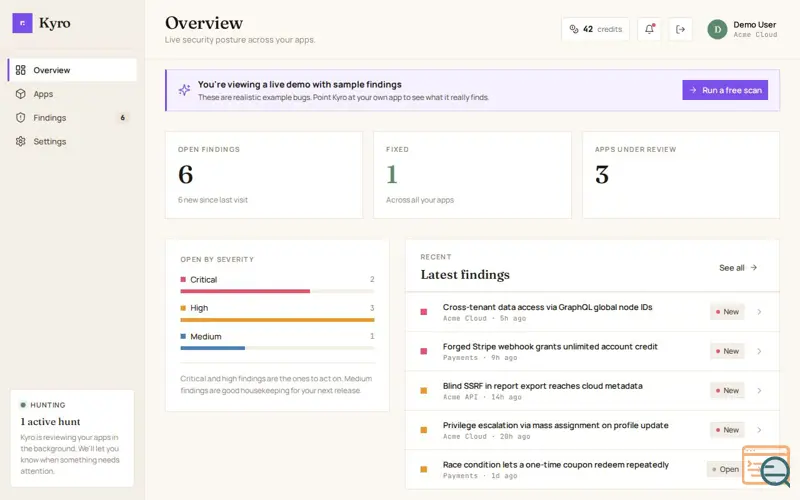The width and height of the screenshot is (800, 500).
Task: Click red severity marker on Cross-tenant row
Action: 423,312
